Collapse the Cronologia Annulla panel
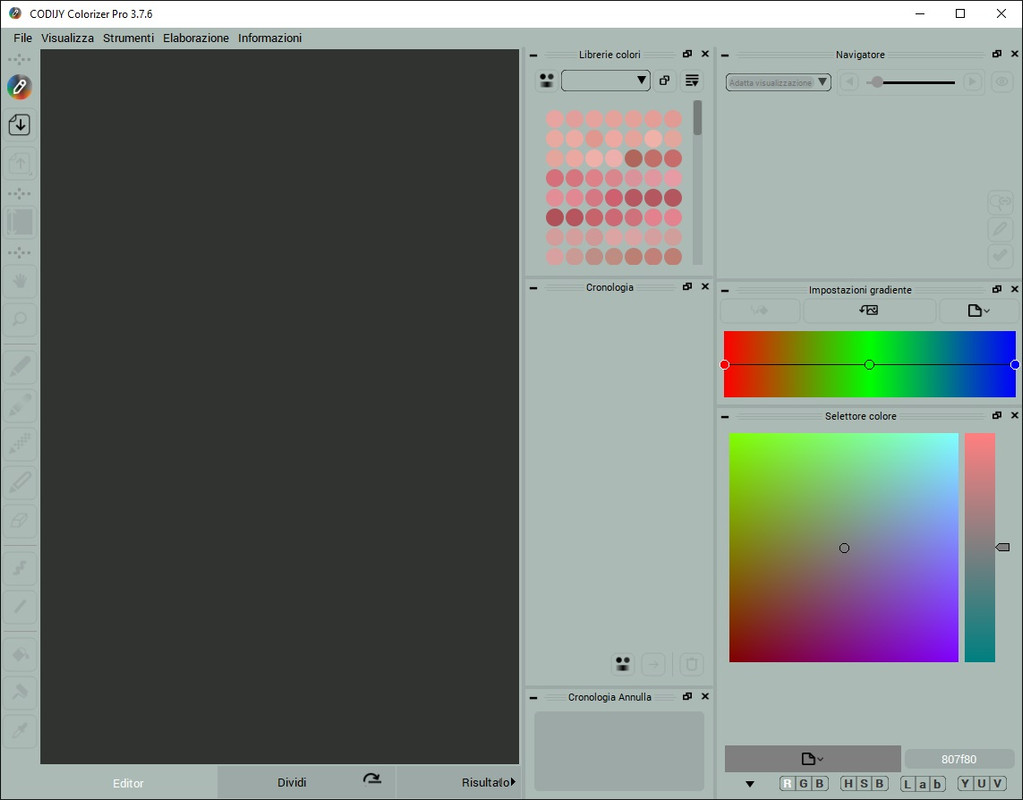 point(533,698)
